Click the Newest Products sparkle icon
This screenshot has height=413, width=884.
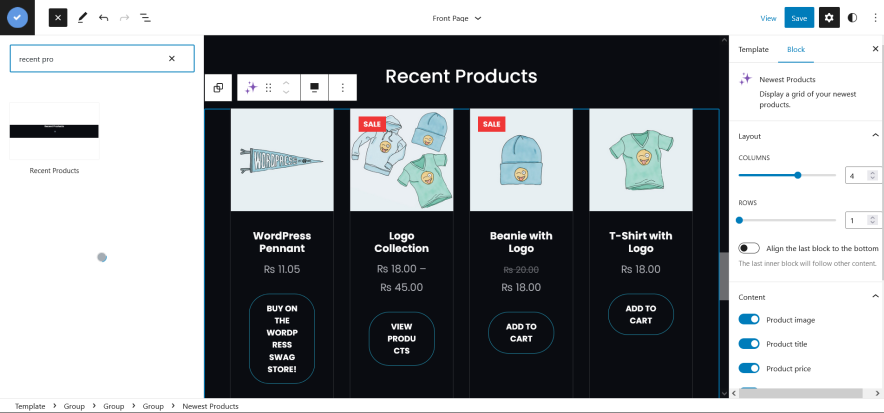(251, 88)
